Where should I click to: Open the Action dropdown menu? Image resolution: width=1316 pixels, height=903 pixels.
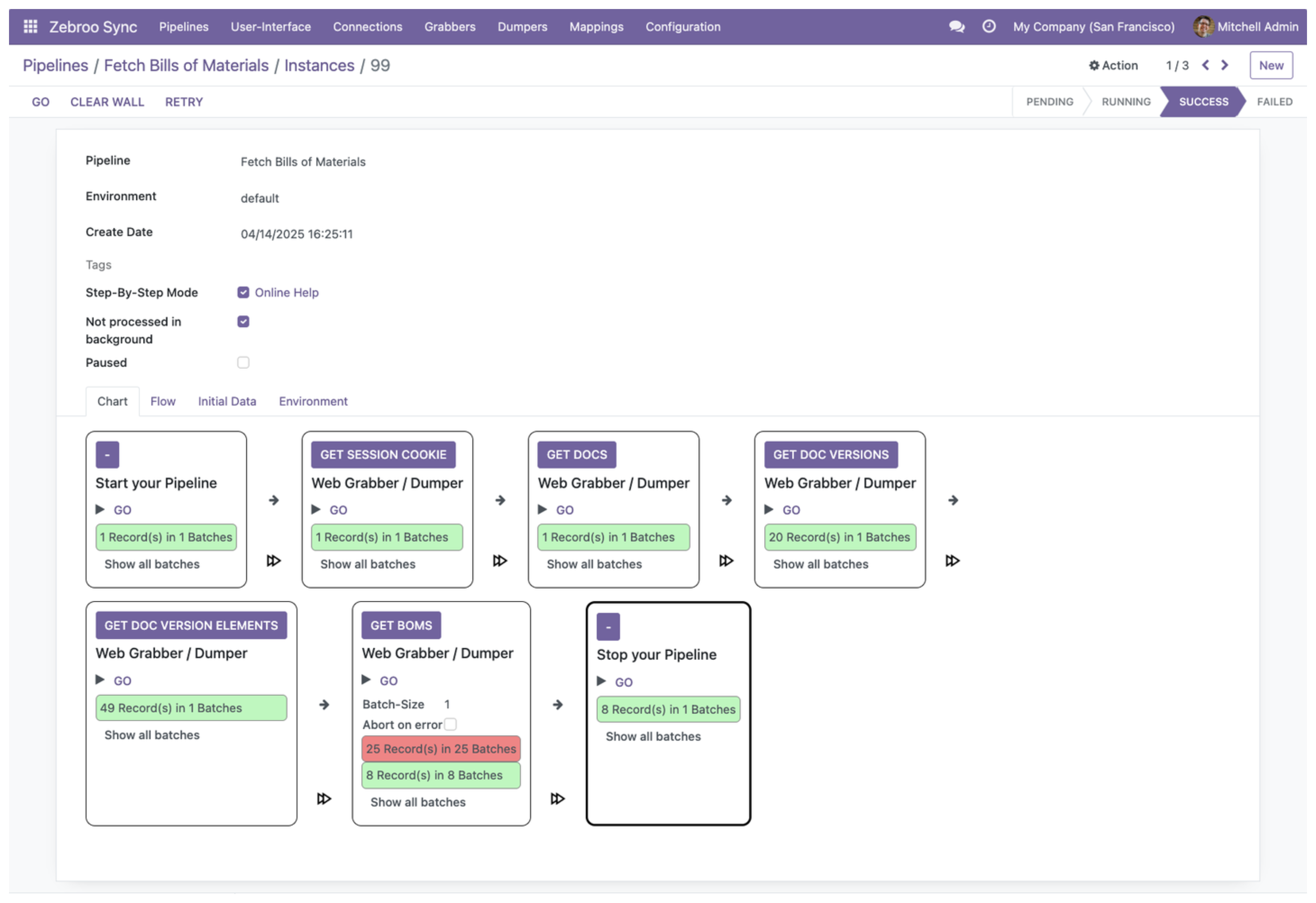click(1113, 65)
